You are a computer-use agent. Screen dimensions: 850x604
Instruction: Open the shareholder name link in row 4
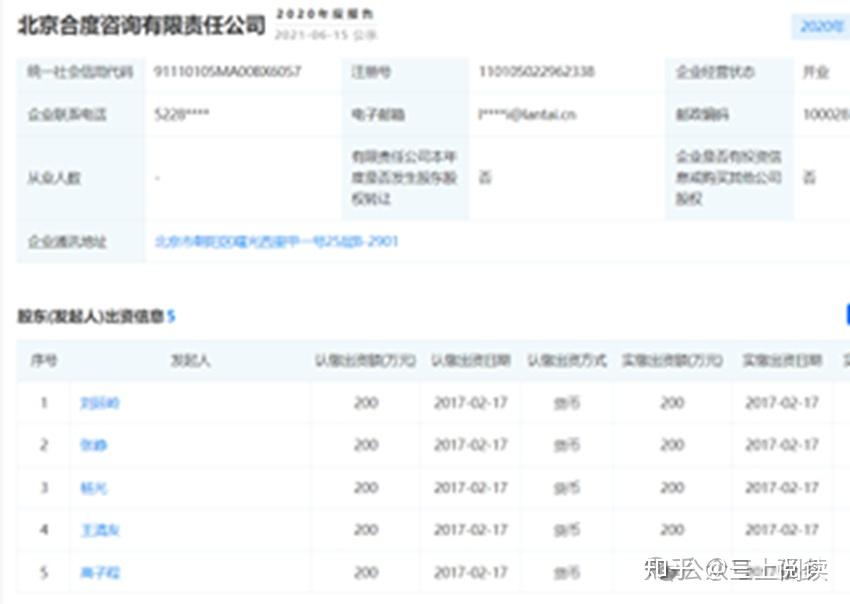point(100,530)
